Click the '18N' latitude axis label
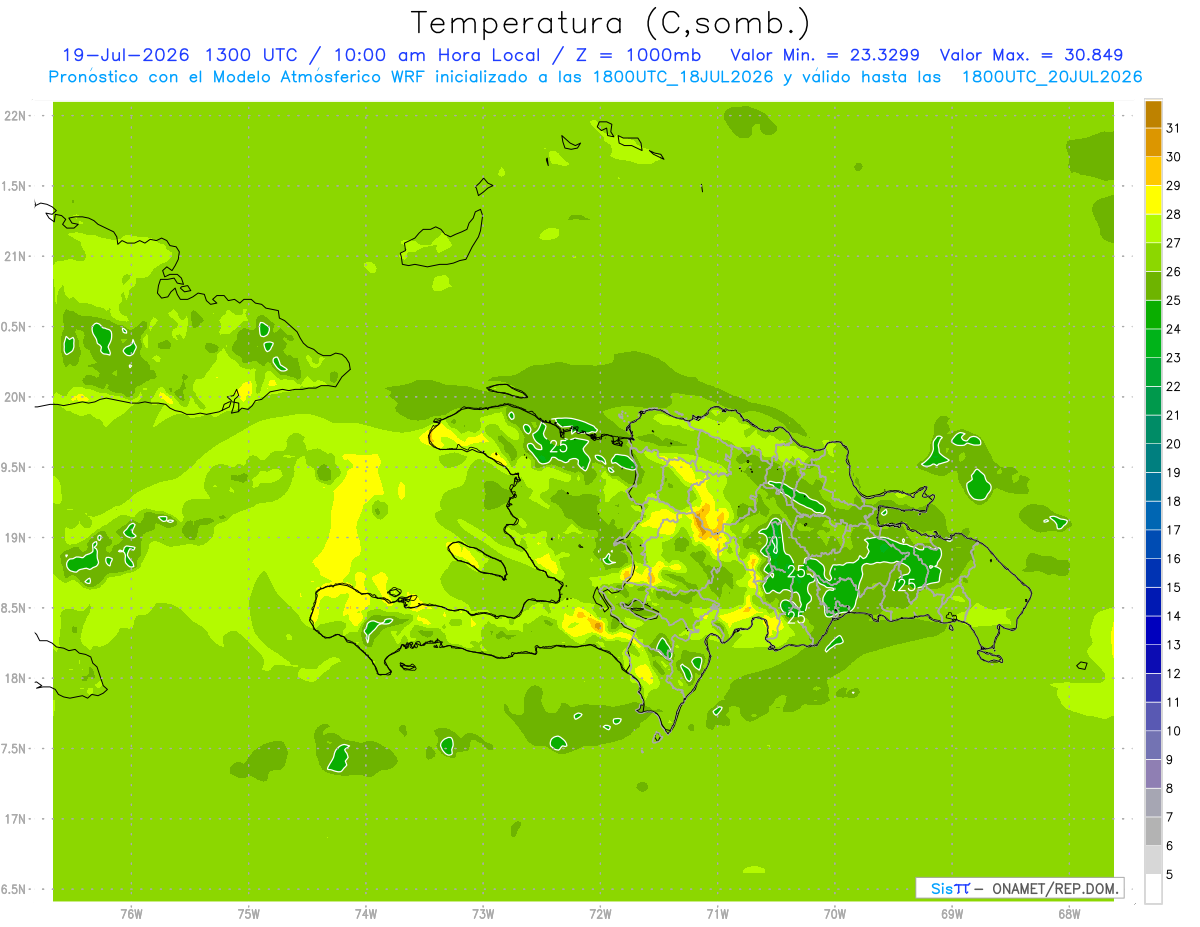This screenshot has width=1200, height=927. pos(16,678)
